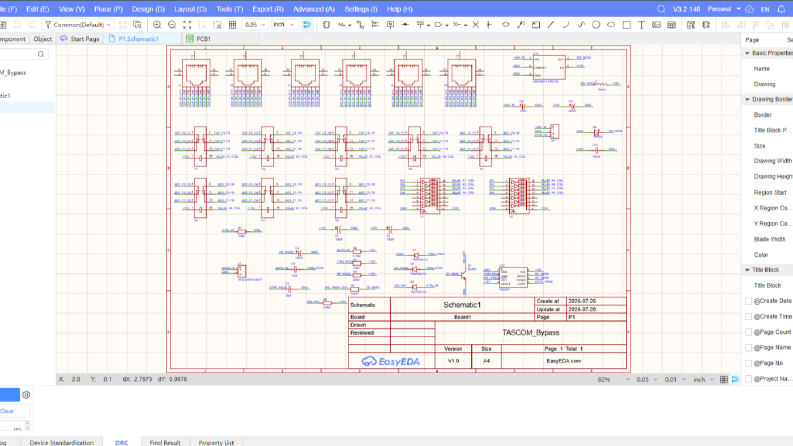Switch to the Property List tab
Image resolution: width=793 pixels, height=446 pixels.
[216, 442]
